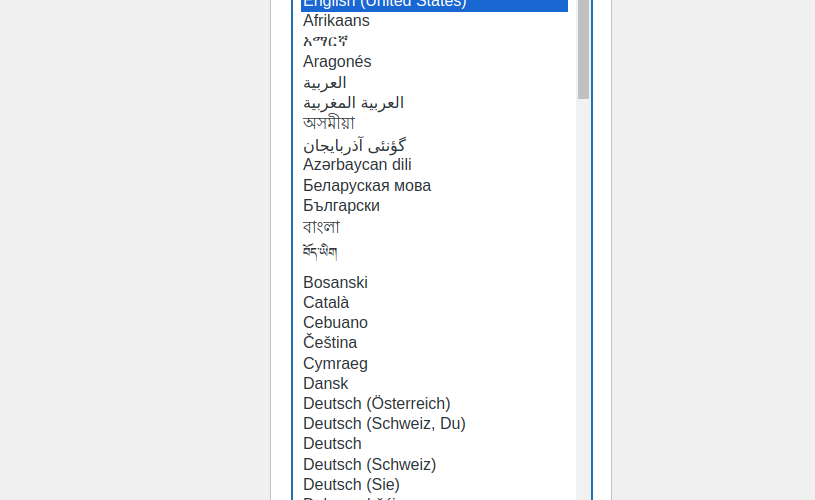Pick Deutsch (Österreich) language option
Screen dimensions: 815x500
click(376, 404)
